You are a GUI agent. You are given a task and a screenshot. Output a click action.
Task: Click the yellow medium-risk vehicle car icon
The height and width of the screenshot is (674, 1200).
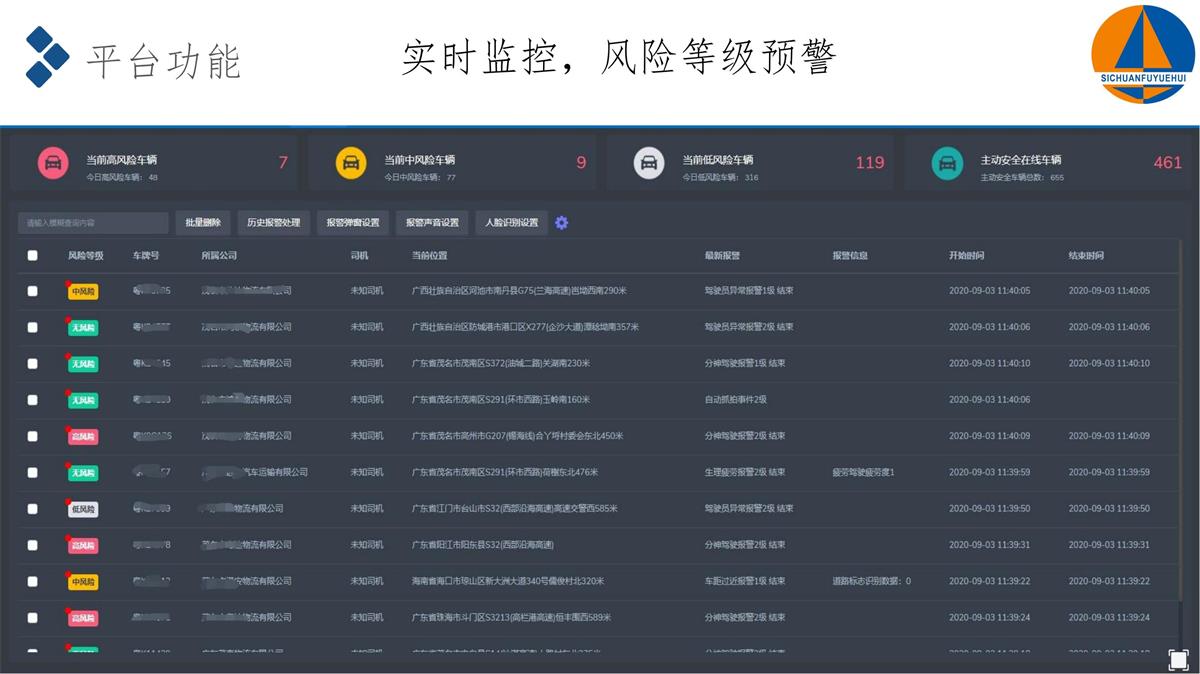click(350, 163)
